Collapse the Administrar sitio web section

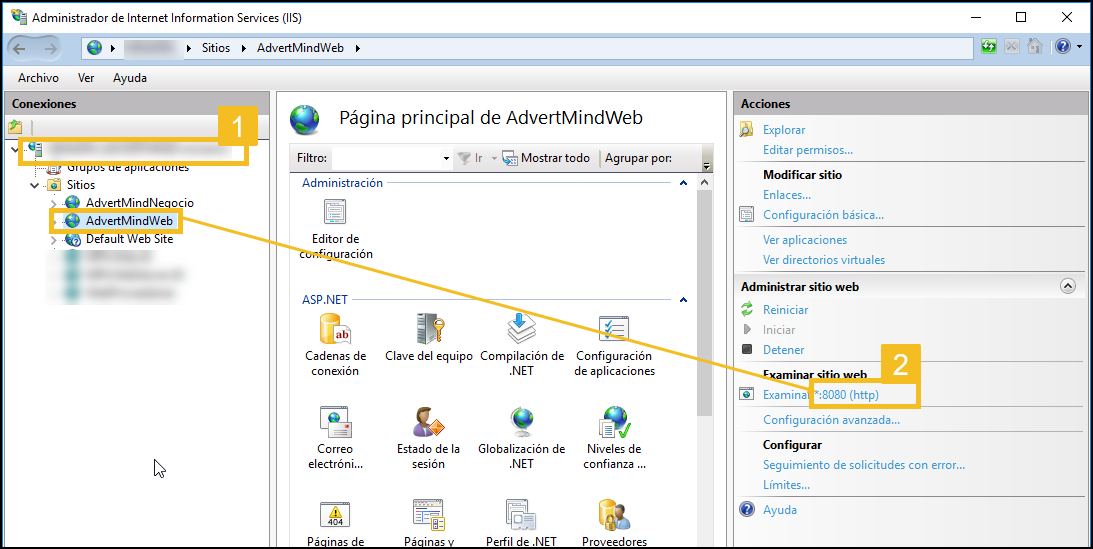1067,286
